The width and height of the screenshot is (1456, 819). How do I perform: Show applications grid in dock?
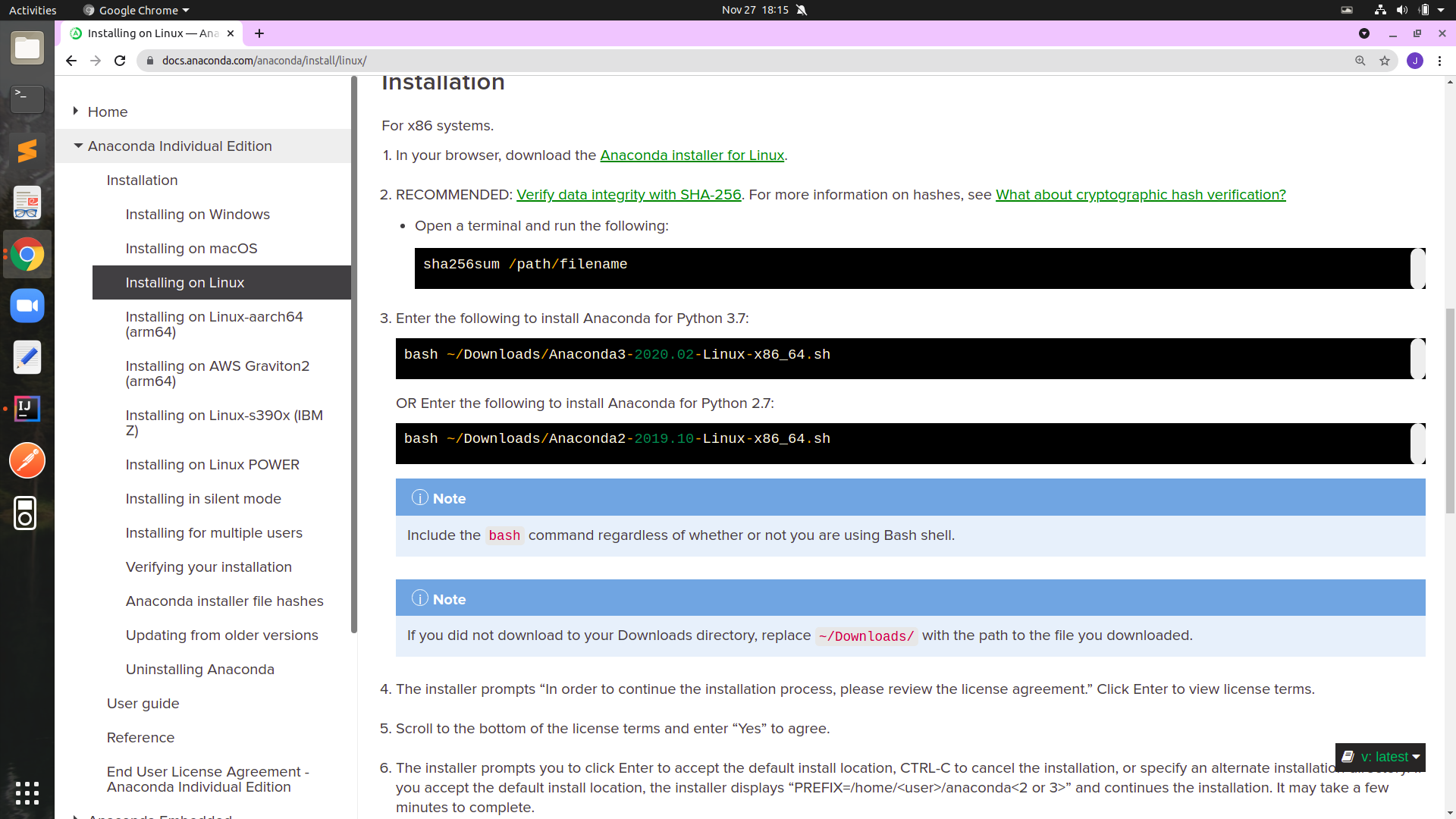[27, 792]
